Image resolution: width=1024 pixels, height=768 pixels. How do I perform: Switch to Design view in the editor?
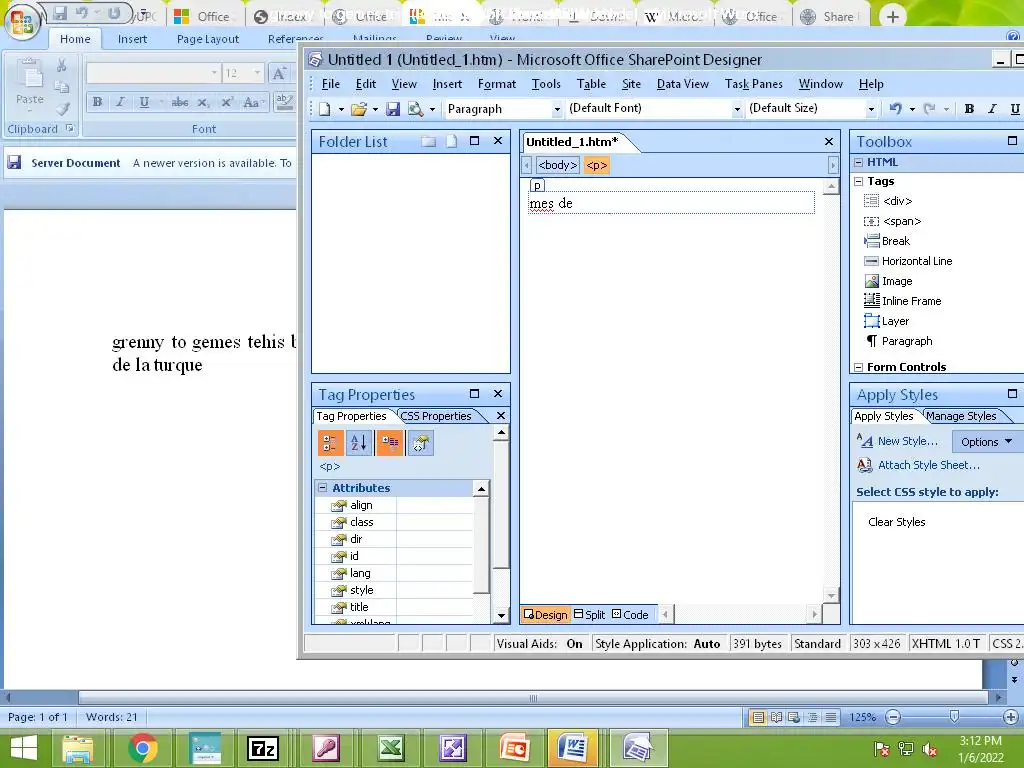point(545,615)
